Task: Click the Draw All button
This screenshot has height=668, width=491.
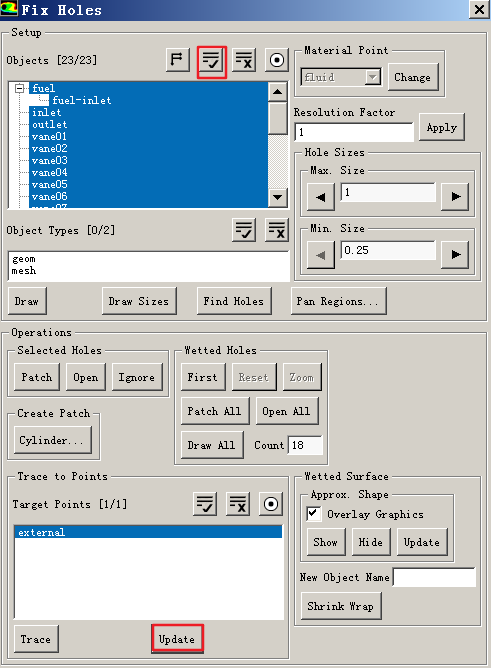Action: tap(212, 445)
